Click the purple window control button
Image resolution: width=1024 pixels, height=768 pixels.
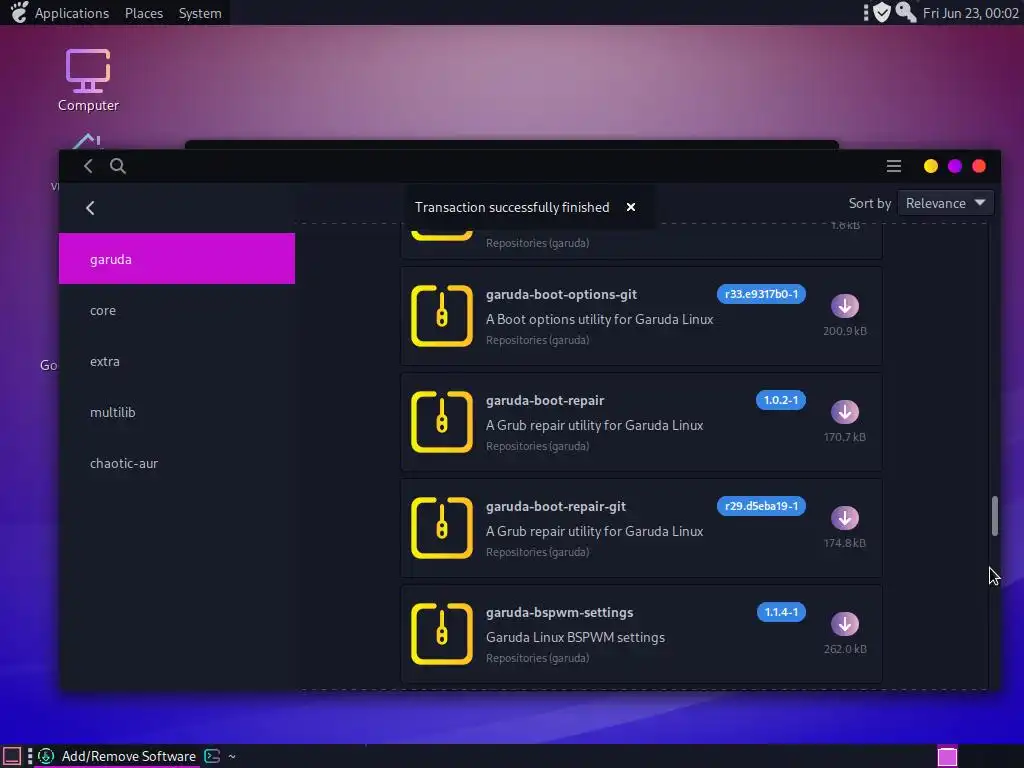click(955, 166)
